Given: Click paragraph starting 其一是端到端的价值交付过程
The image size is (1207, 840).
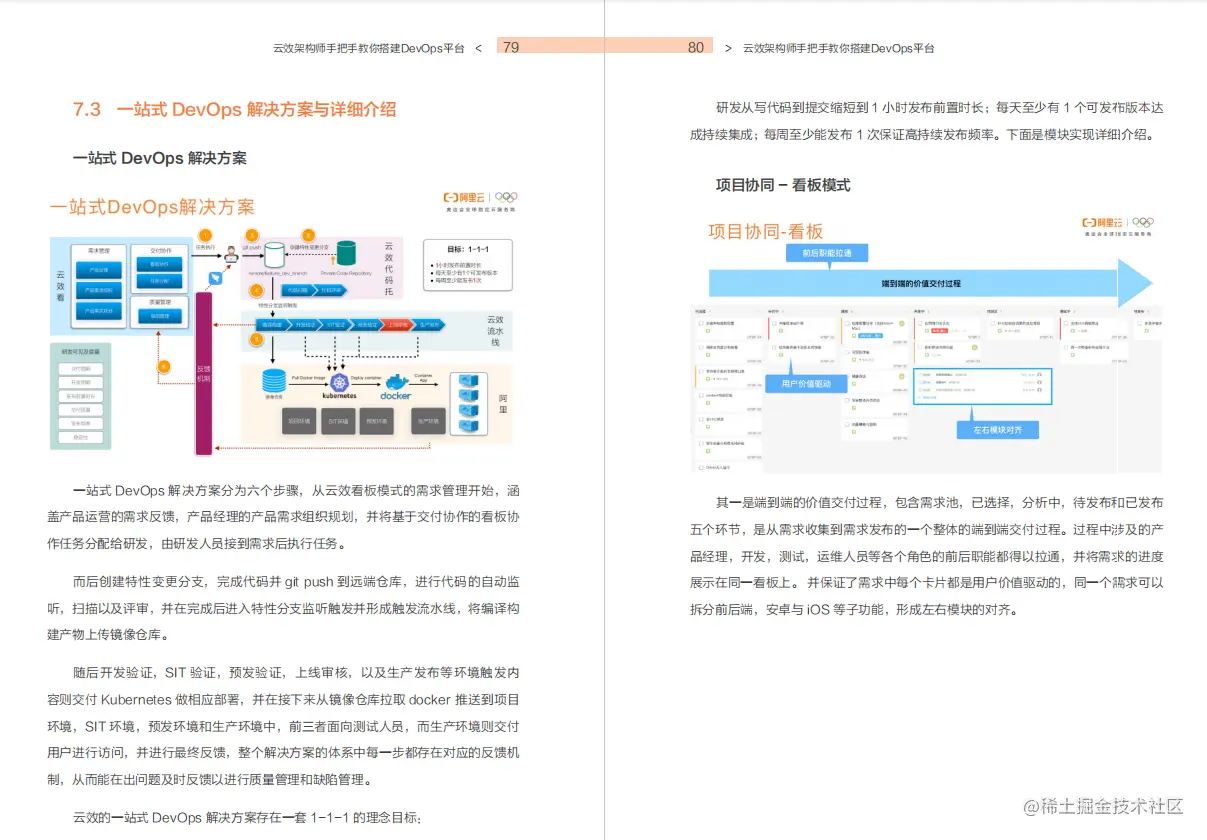Looking at the screenshot, I should 926,556.
